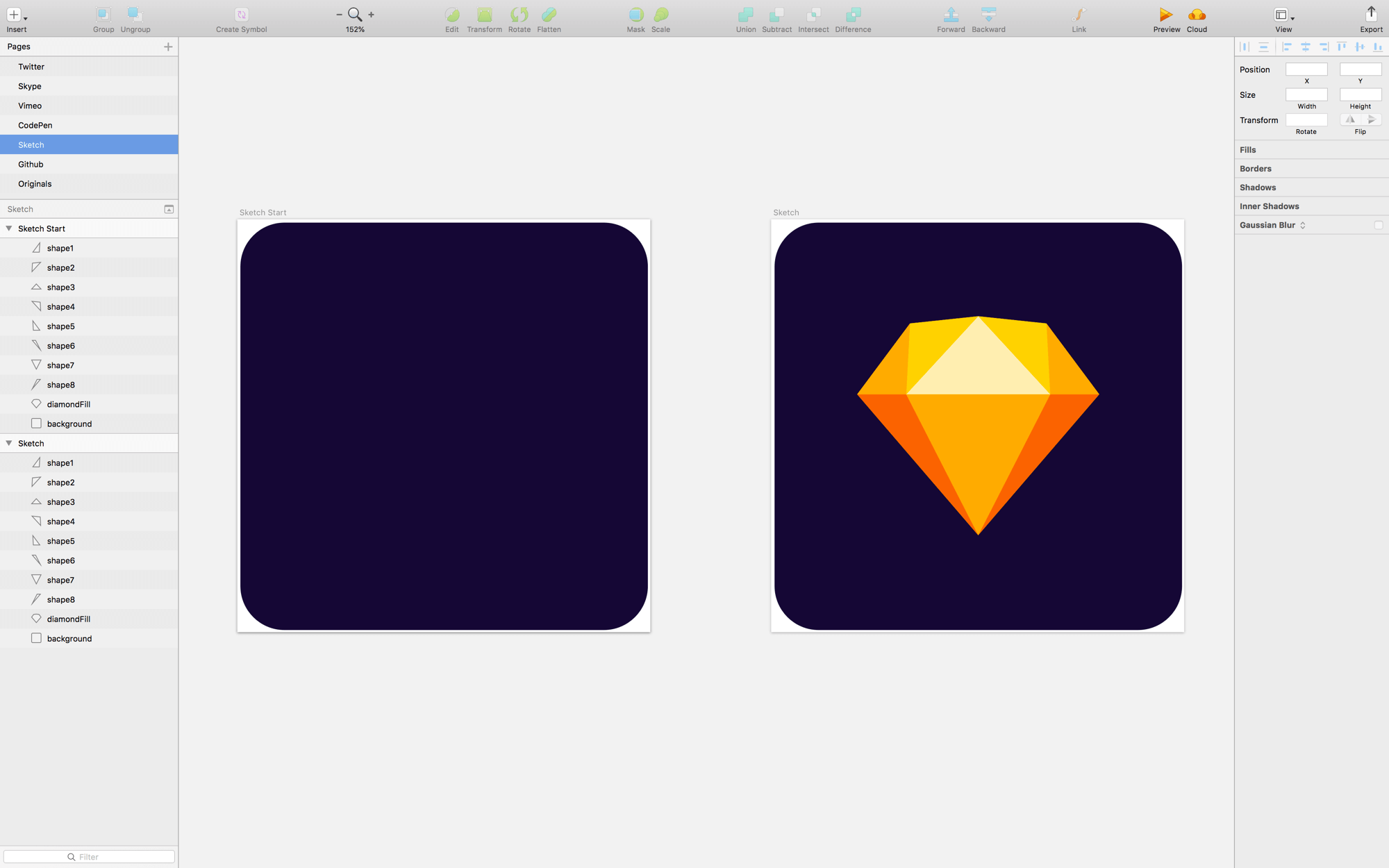Open the Gaussian Blur type dropdown
The height and width of the screenshot is (868, 1389).
(x=1303, y=225)
